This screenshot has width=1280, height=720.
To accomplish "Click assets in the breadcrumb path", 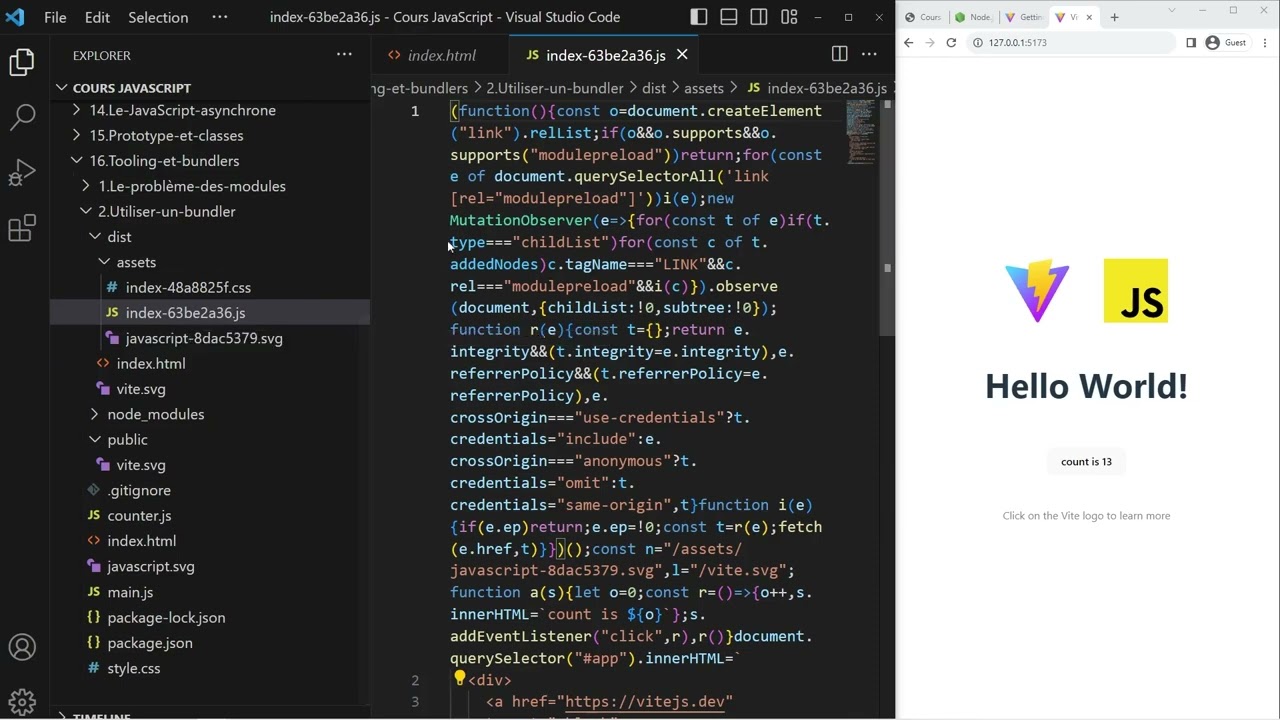I will (x=704, y=88).
